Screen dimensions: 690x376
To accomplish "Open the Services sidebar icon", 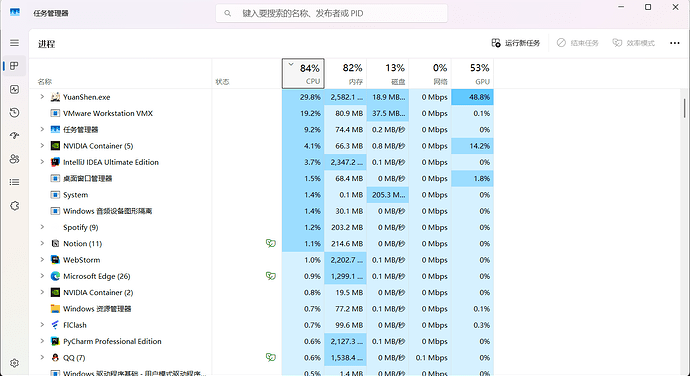I will 15,206.
